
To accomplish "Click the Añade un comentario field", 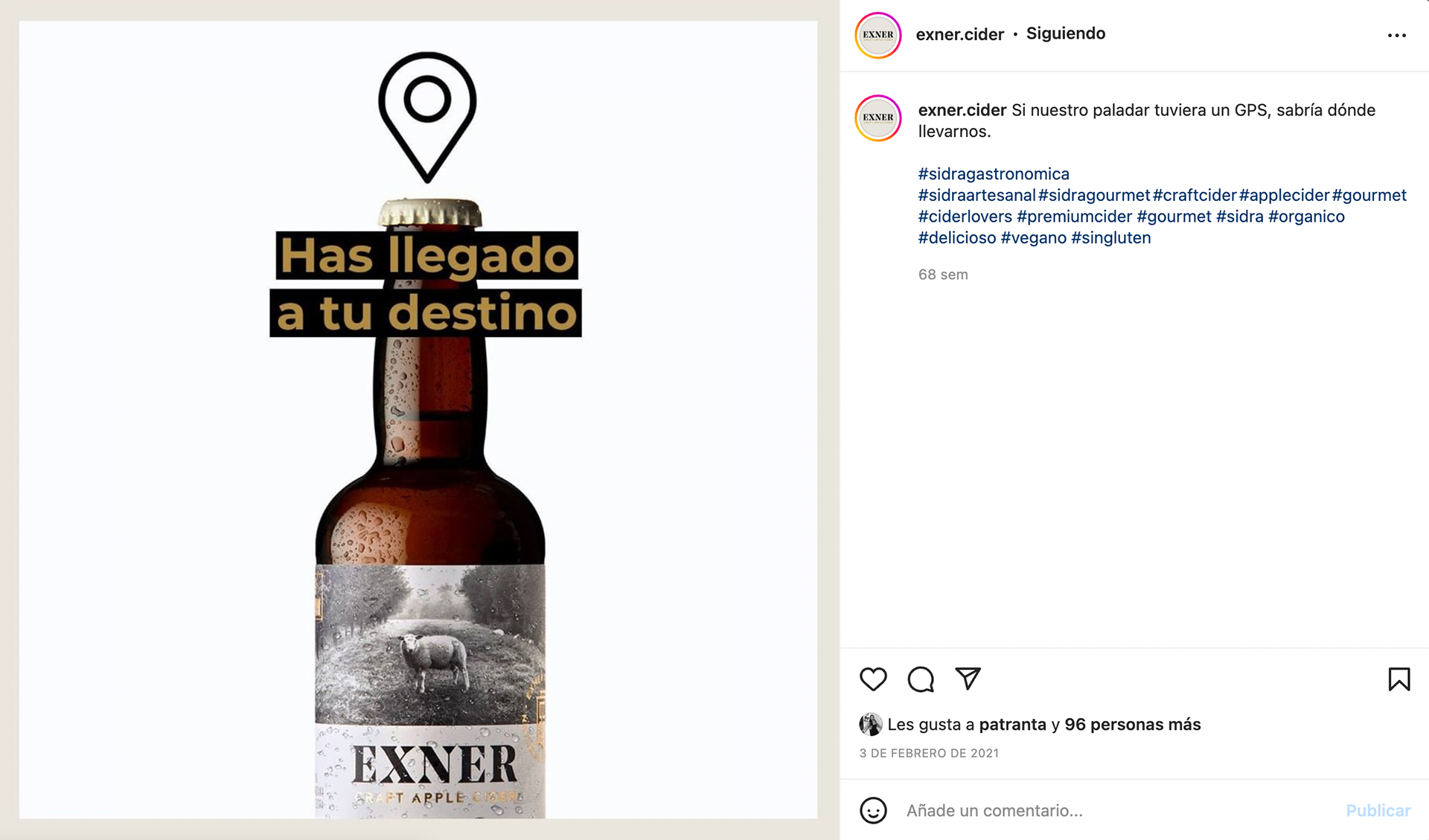I will click(1116, 810).
